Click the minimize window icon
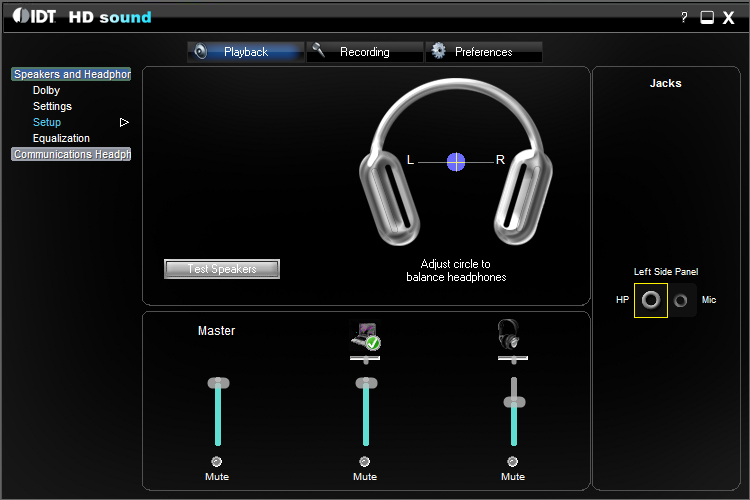750x500 pixels. click(x=707, y=18)
